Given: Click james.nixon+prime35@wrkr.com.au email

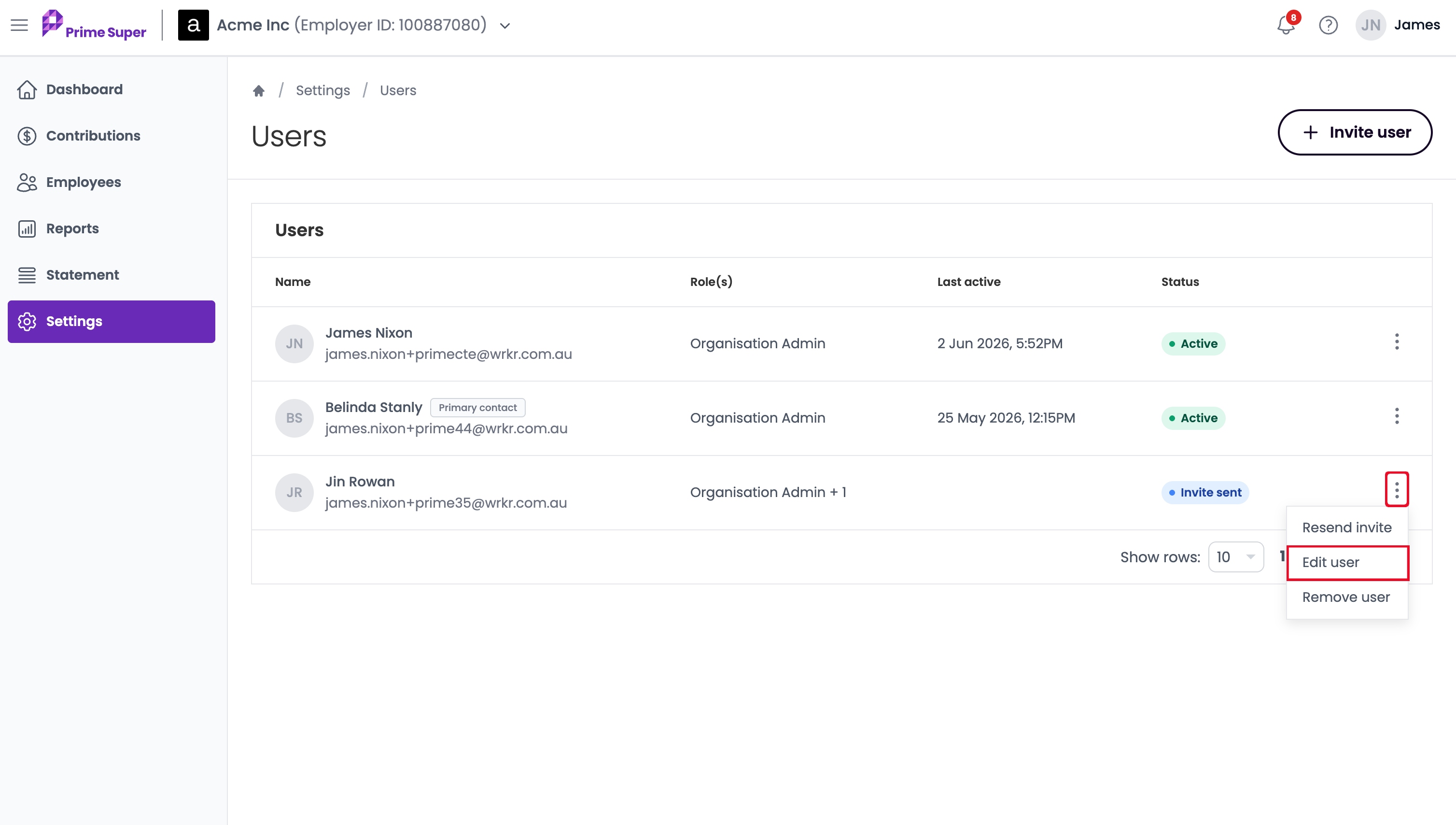Looking at the screenshot, I should 446,503.
